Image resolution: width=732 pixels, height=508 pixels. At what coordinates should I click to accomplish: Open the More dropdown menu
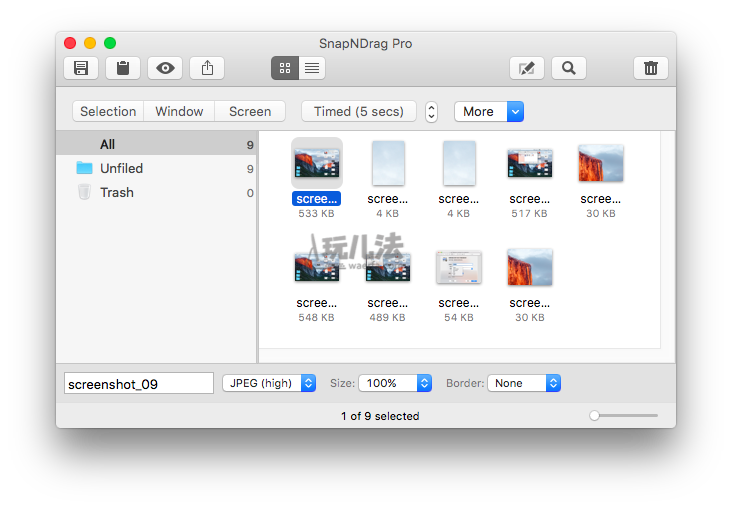point(489,111)
